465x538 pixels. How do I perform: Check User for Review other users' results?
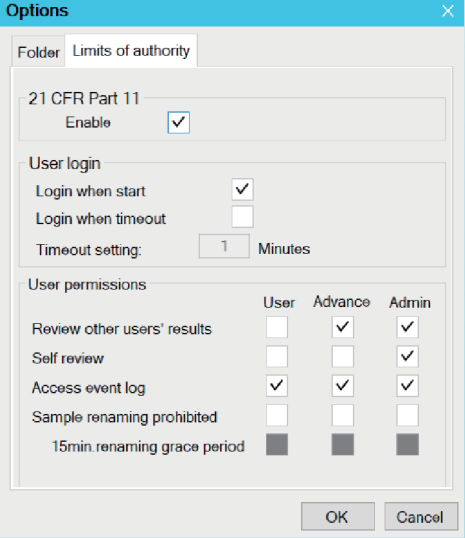coord(277,327)
